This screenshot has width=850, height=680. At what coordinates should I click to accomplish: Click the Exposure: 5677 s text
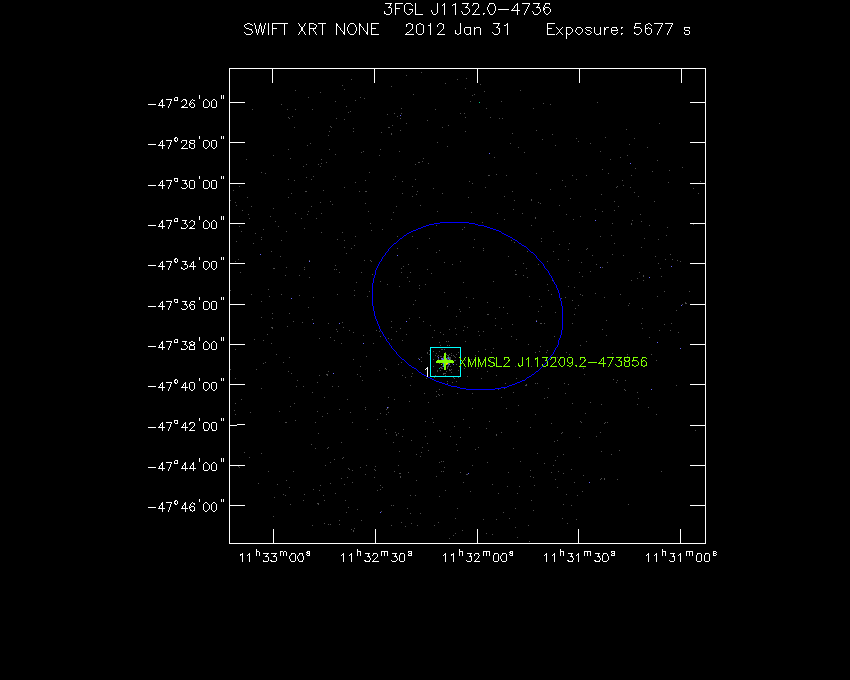(x=618, y=30)
